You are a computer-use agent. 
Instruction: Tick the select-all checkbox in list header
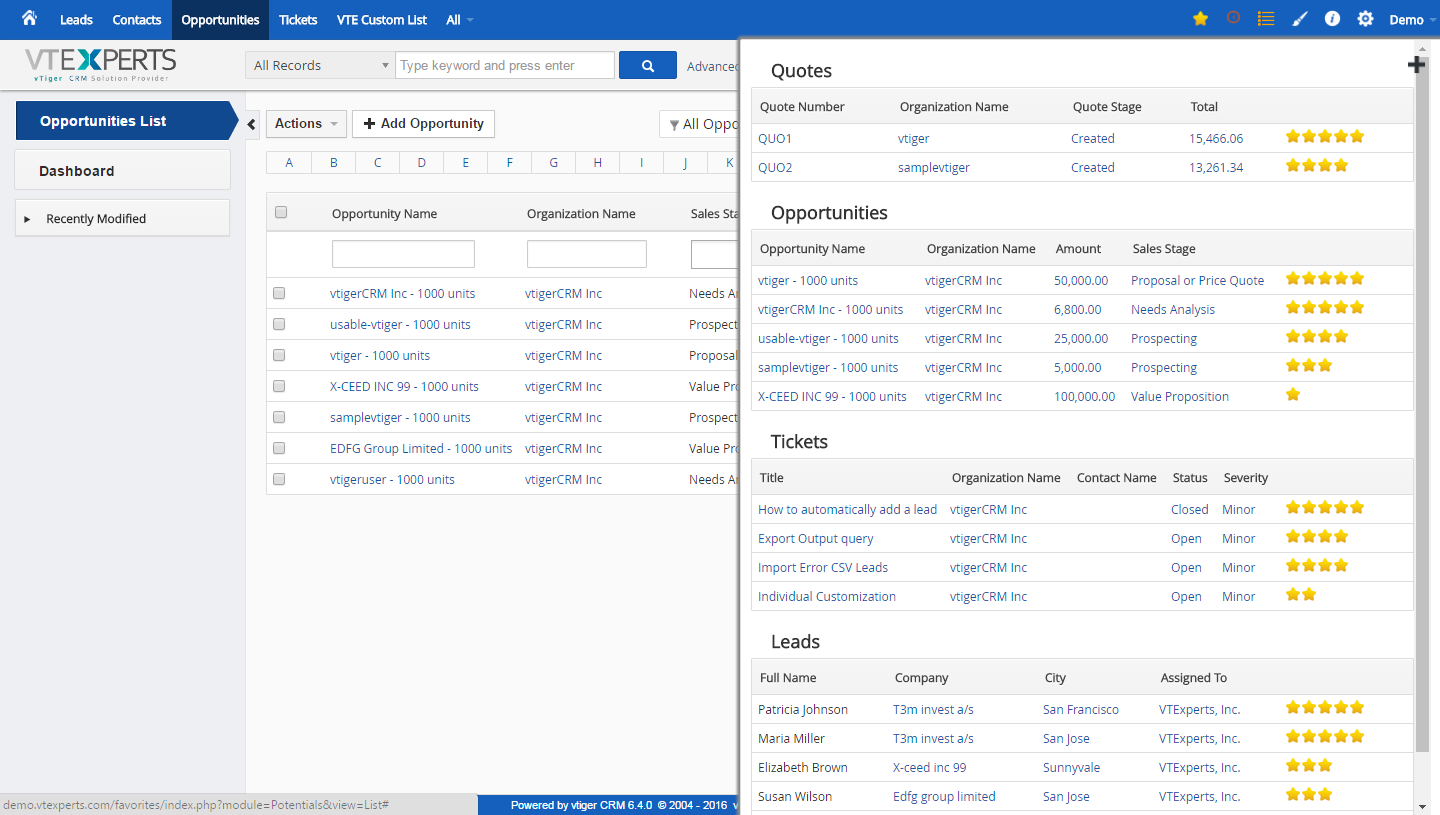click(x=281, y=212)
